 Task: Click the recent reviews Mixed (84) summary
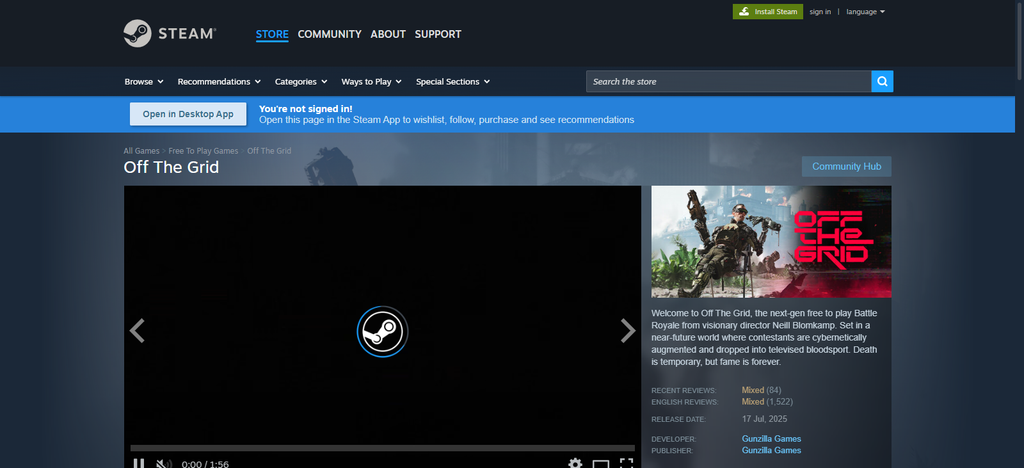(x=761, y=390)
